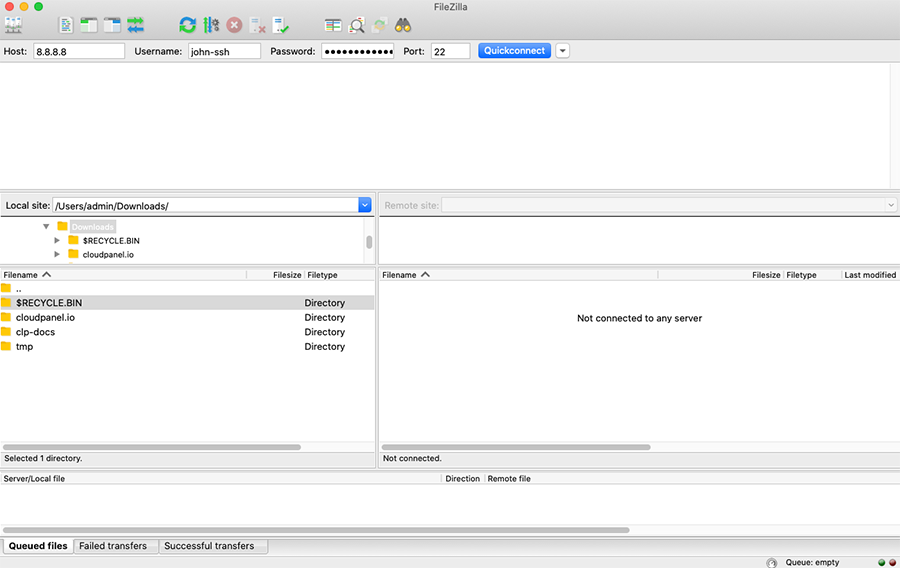The image size is (900, 568).
Task: Toggle the local directory tree display
Action: point(89,25)
